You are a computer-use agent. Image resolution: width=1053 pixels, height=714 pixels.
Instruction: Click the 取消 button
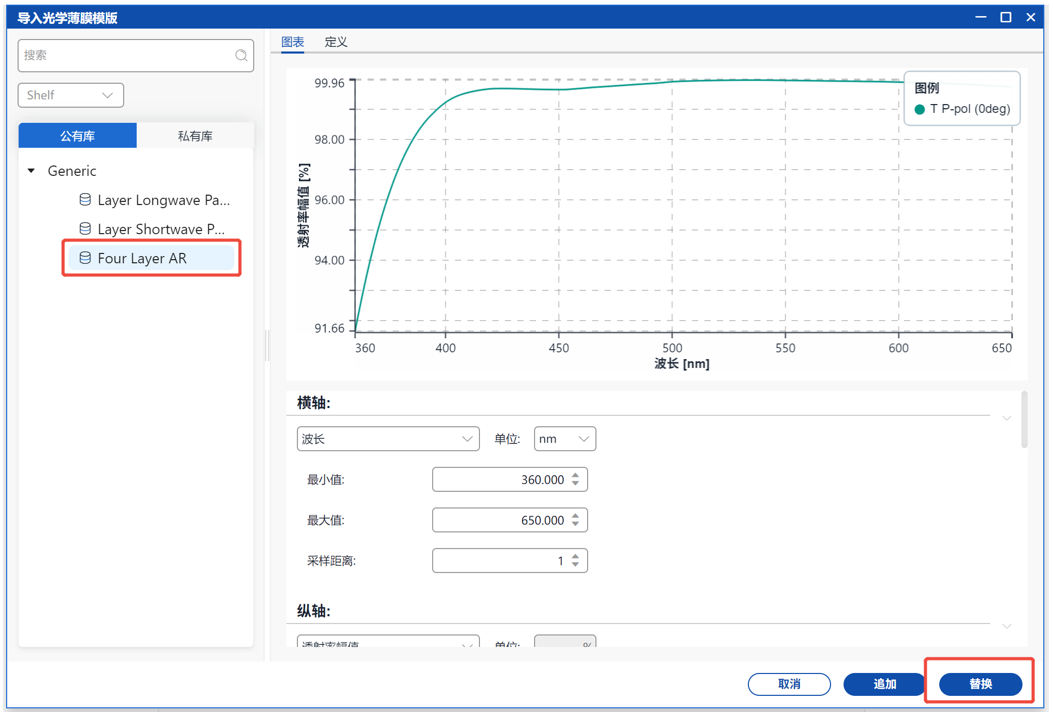coord(789,684)
